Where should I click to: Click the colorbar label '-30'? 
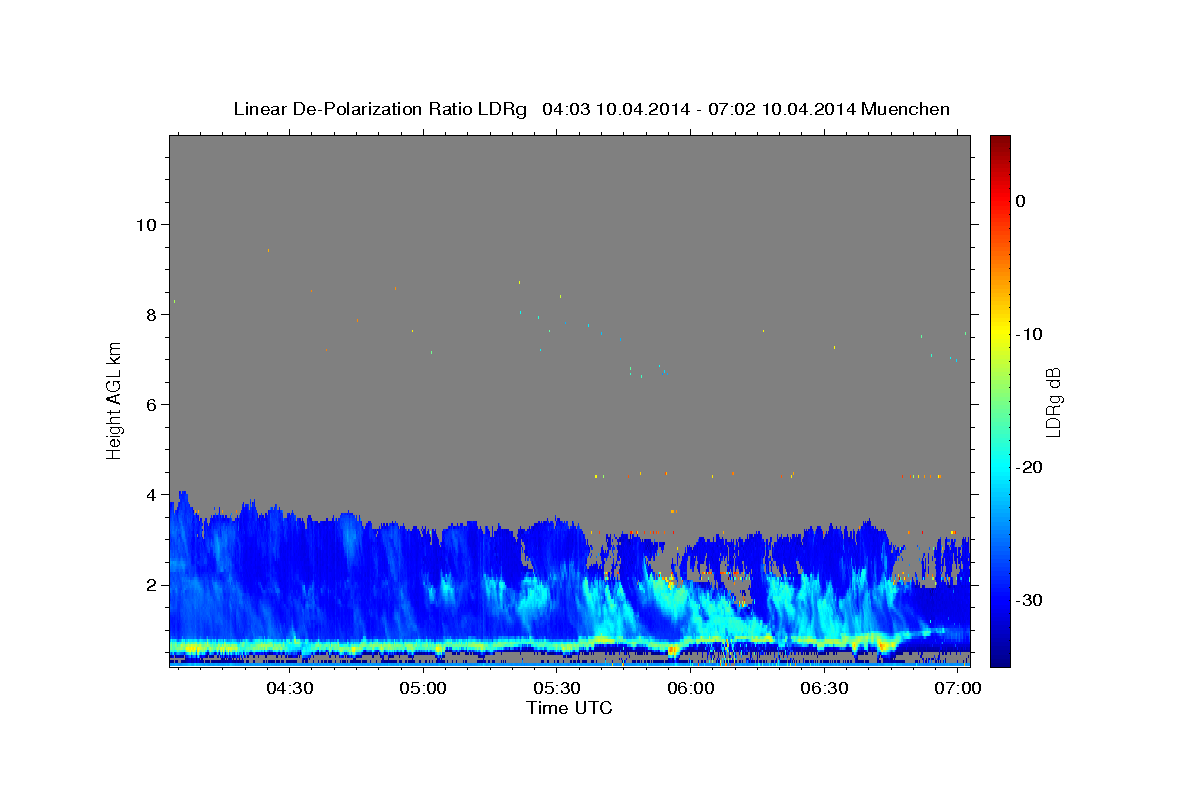pos(1030,600)
